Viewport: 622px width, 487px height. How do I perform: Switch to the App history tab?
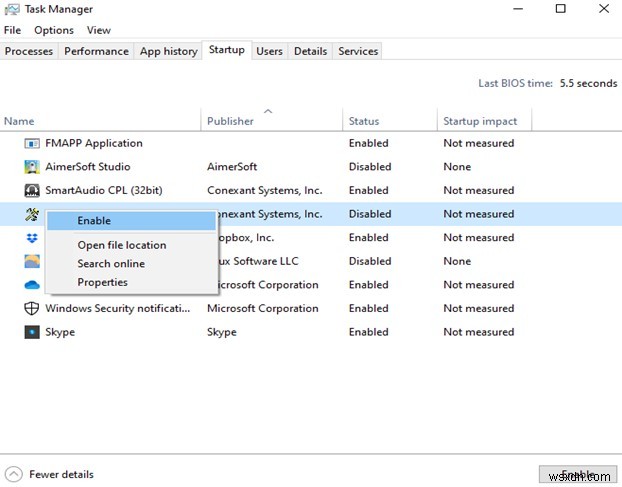tap(169, 51)
